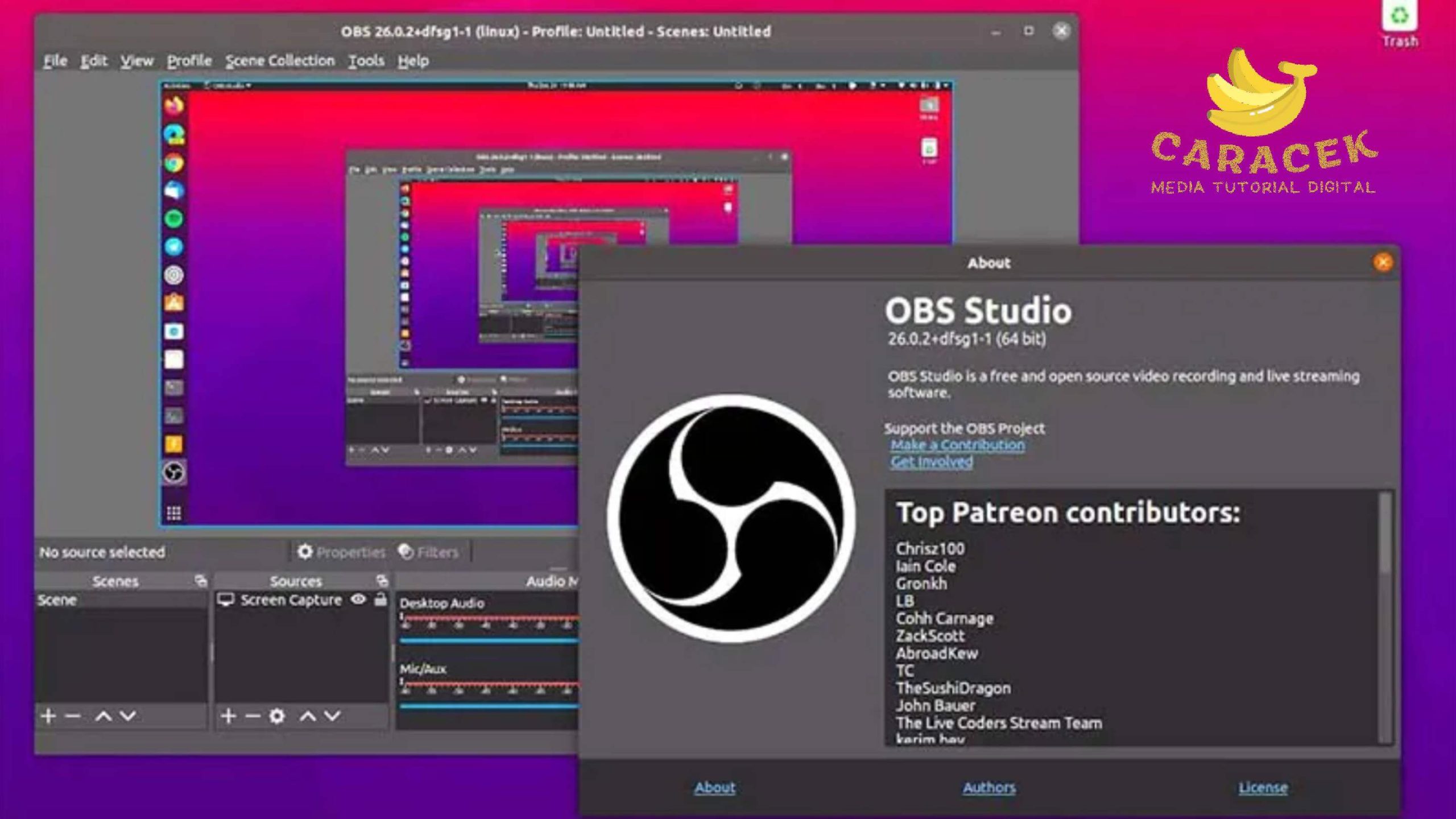
Task: Click the Scene Collection menu item
Action: 280,60
